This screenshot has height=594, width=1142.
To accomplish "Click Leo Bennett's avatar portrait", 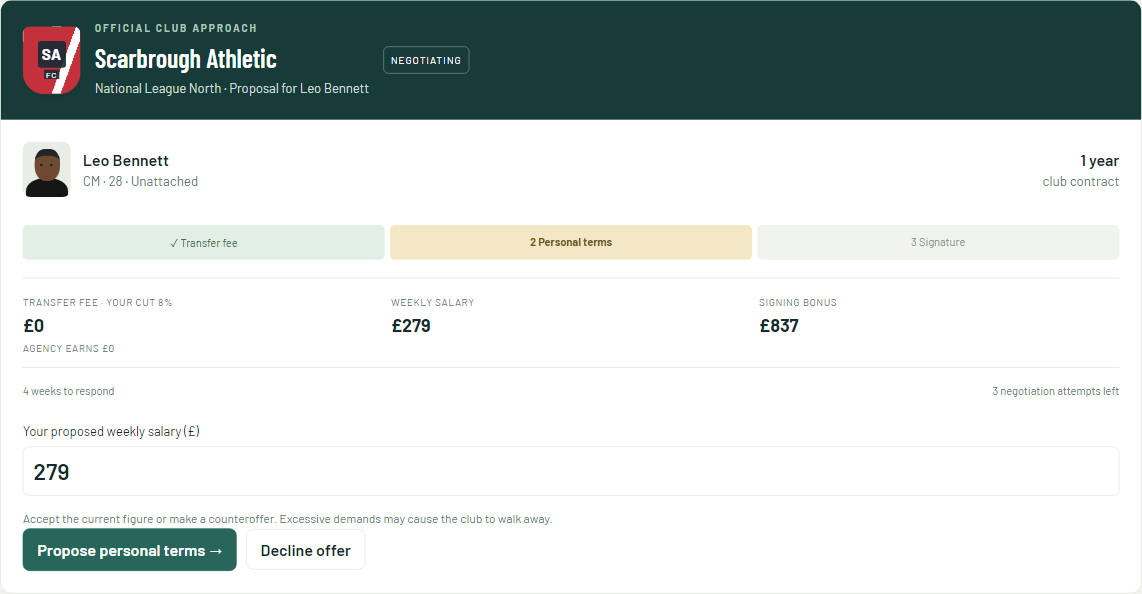I will pyautogui.click(x=47, y=170).
